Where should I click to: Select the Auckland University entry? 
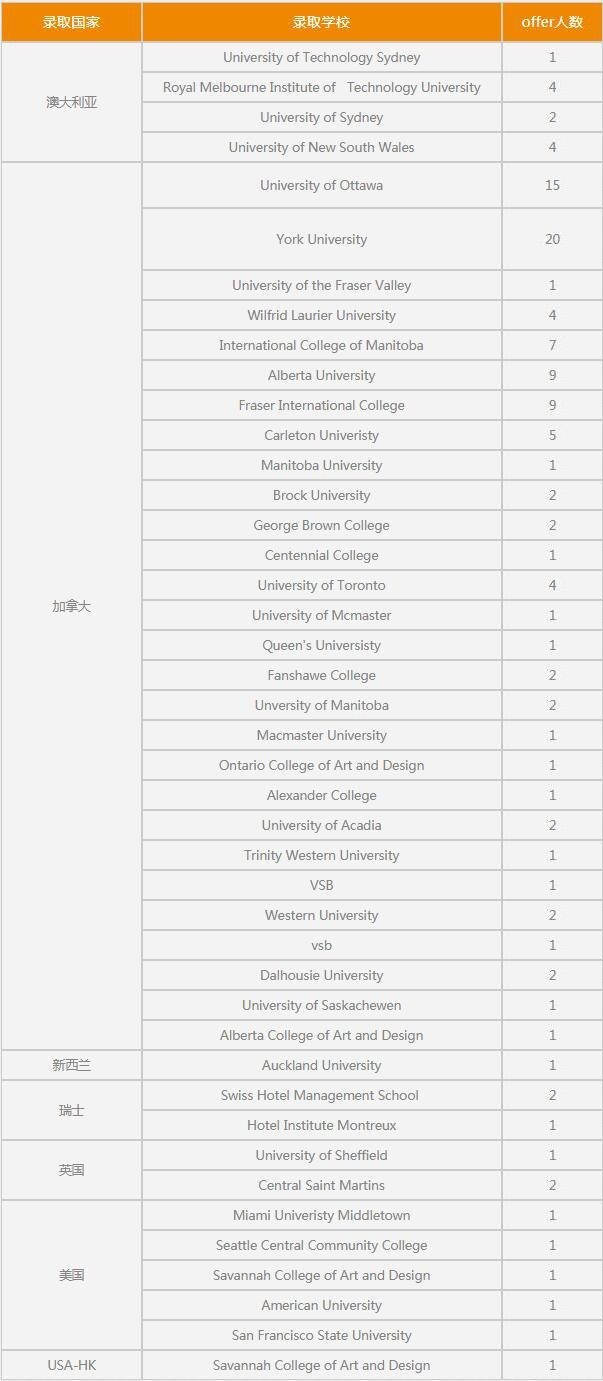[321, 1065]
